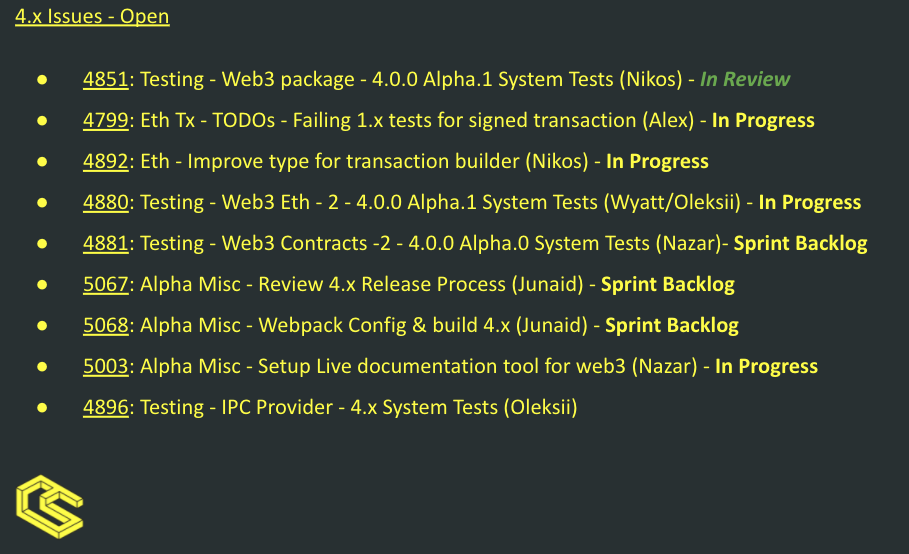The width and height of the screenshot is (909, 554).
Task: Click the ChainSafe logo icon
Action: tap(49, 509)
